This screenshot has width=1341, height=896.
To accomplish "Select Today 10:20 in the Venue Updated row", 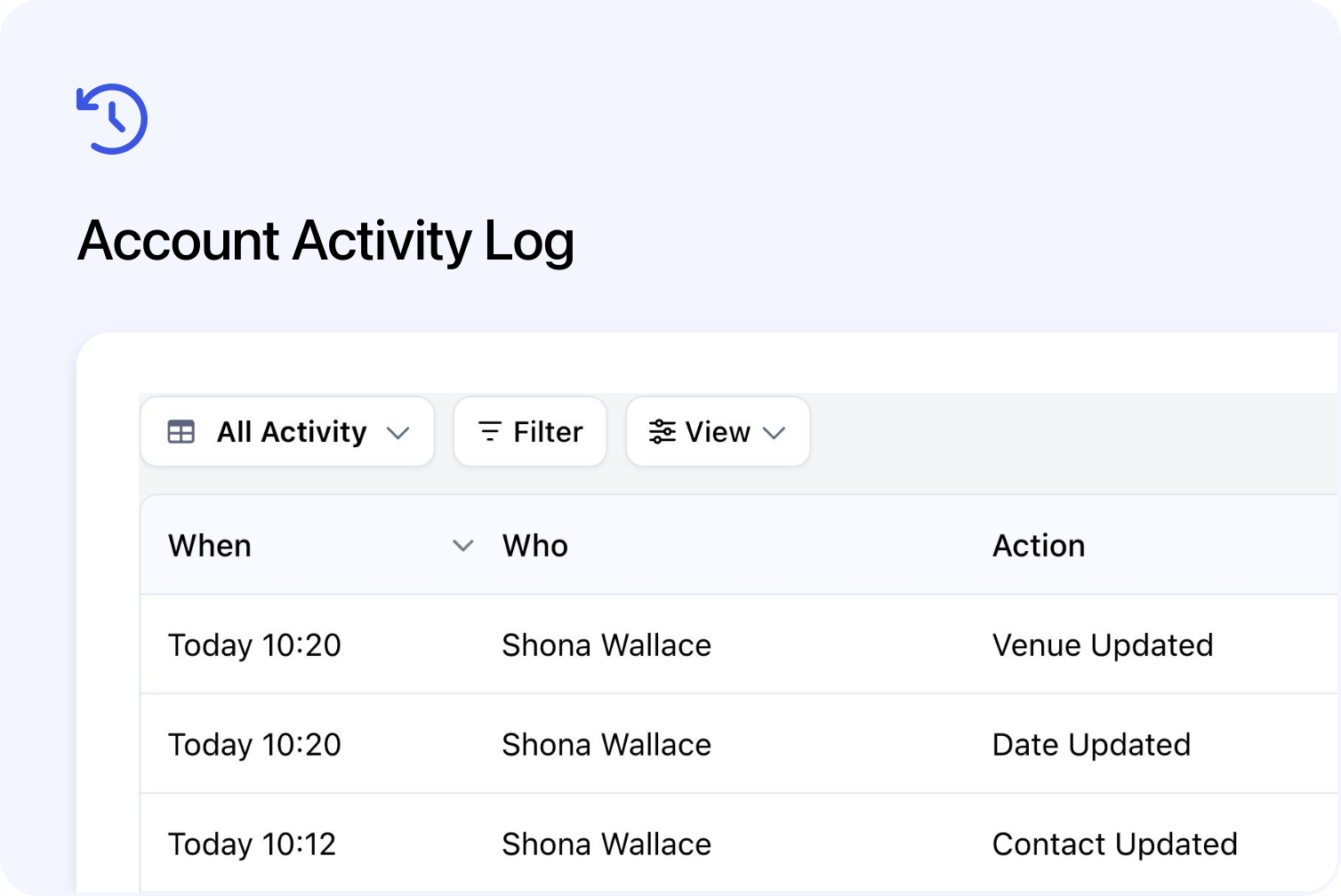I will coord(254,645).
